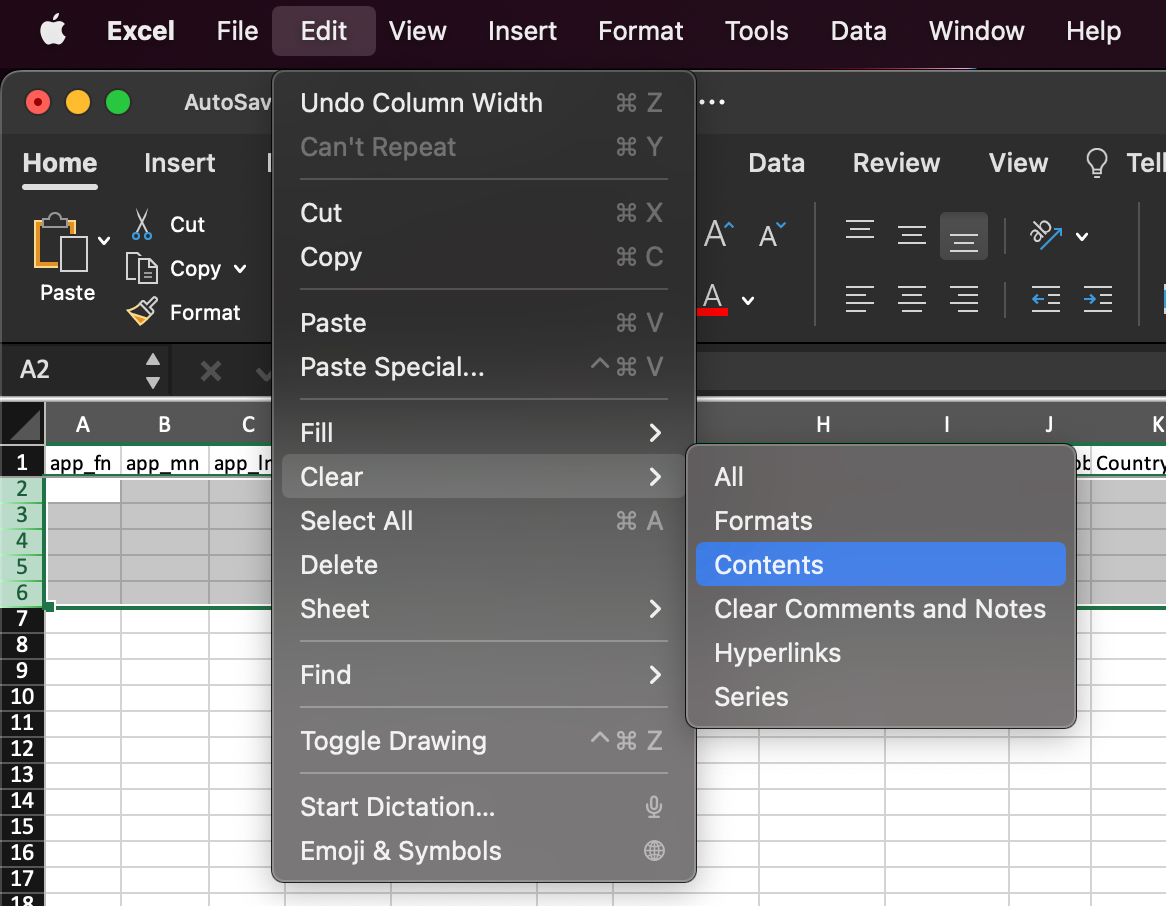Screen dimensions: 1166x906
Task: Select column H header
Action: [x=822, y=425]
